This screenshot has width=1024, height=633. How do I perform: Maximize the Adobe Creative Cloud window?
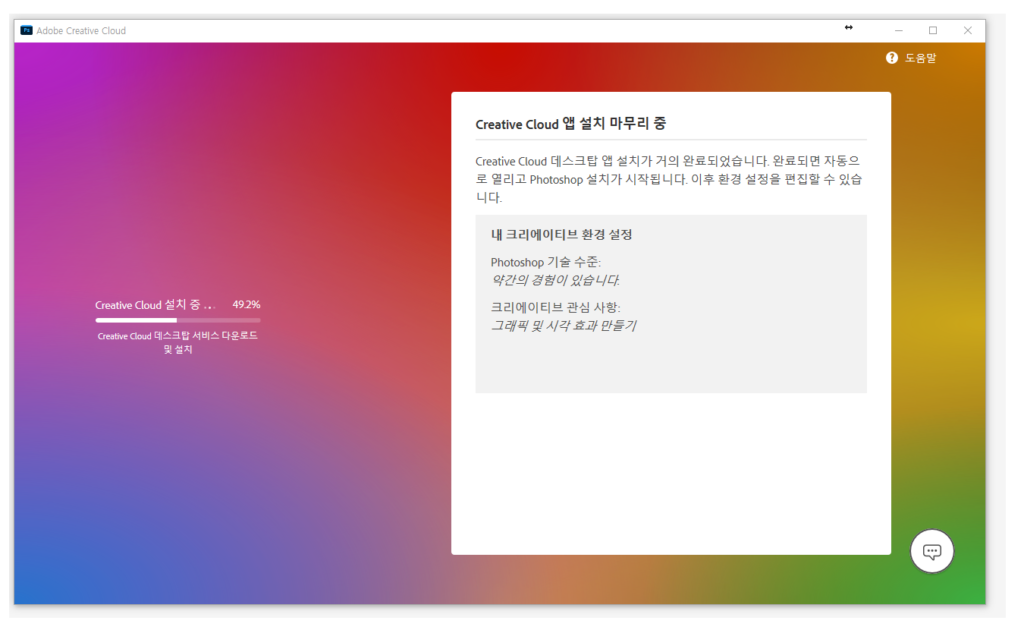coord(933,31)
